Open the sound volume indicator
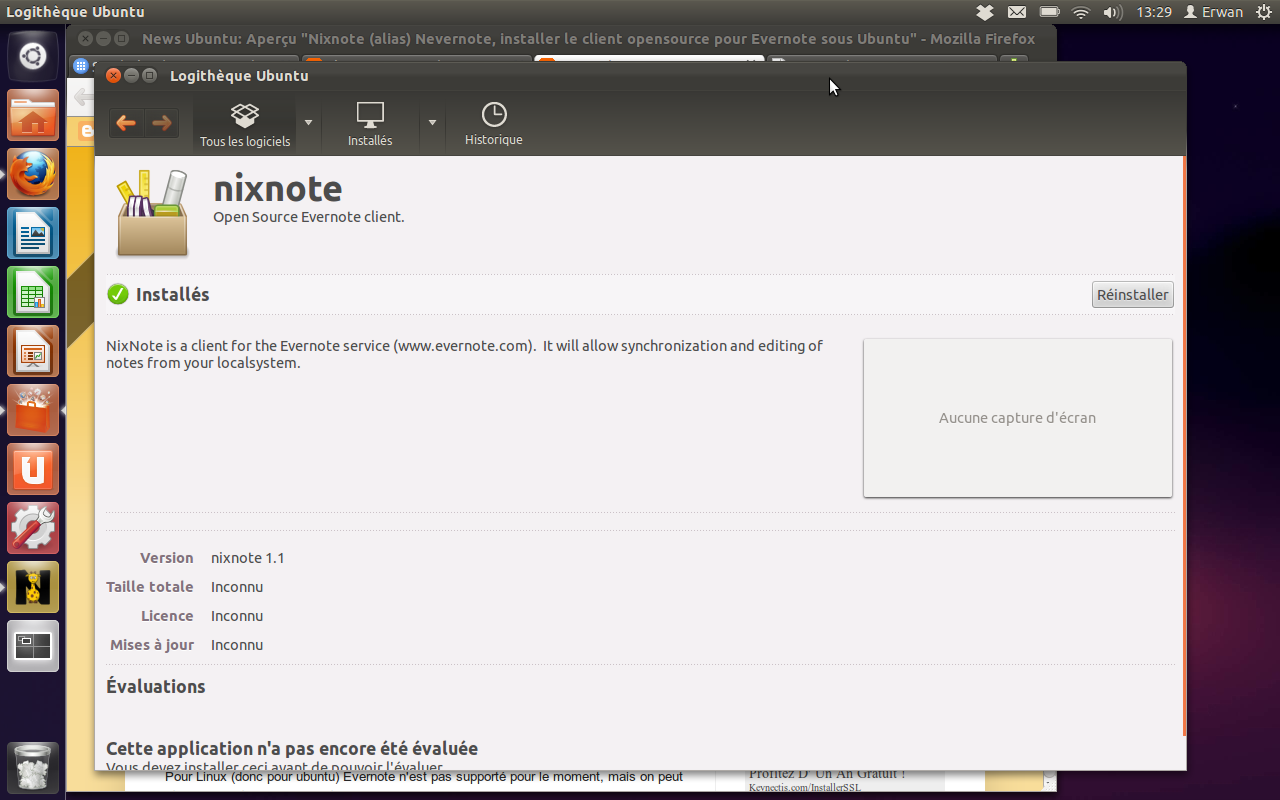The image size is (1280, 800). pyautogui.click(x=1113, y=12)
